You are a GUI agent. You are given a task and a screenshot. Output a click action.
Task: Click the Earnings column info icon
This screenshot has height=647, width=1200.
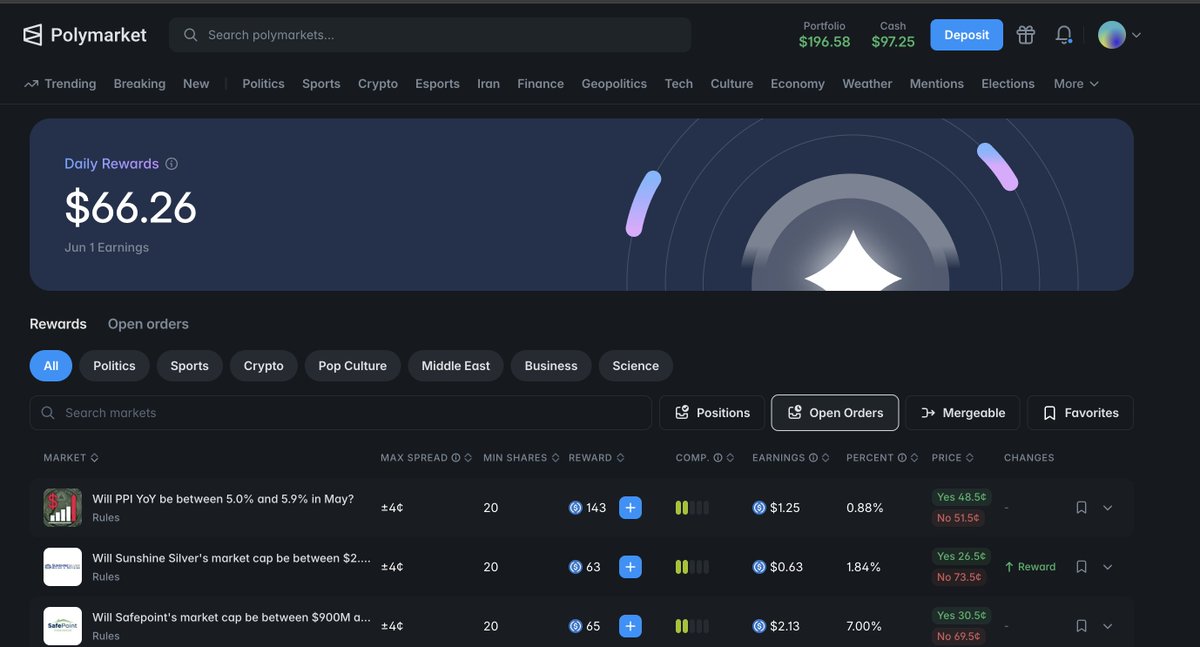(x=814, y=458)
